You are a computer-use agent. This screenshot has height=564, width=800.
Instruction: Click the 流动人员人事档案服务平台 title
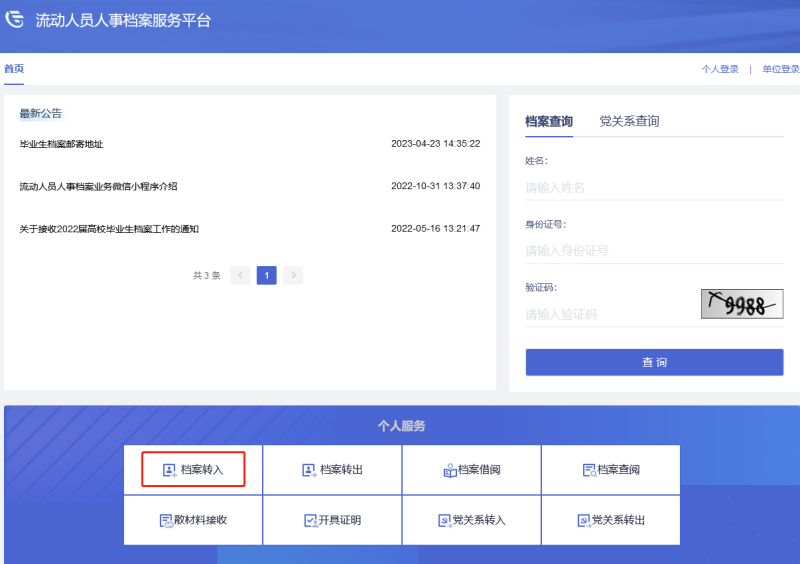click(123, 20)
